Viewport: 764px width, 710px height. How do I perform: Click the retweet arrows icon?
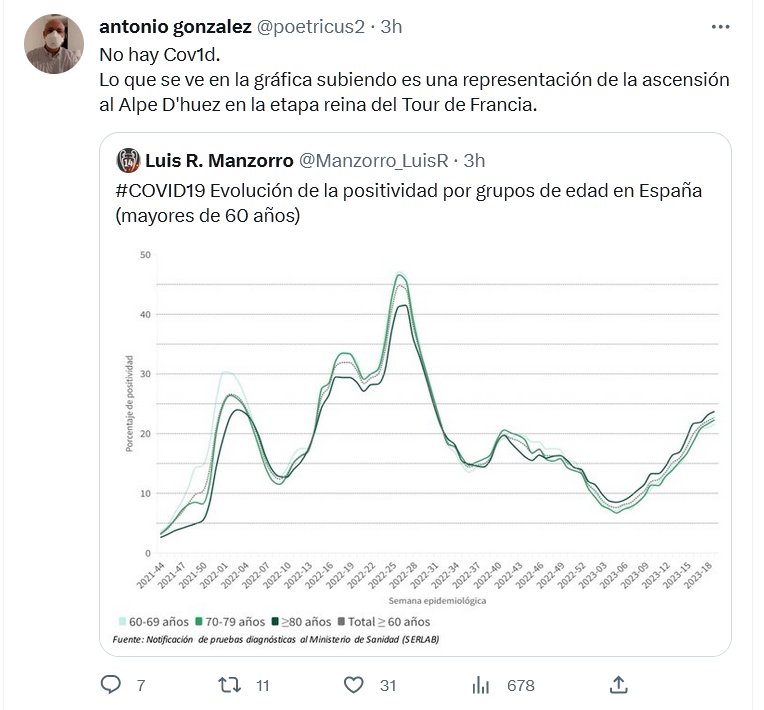pos(230,685)
